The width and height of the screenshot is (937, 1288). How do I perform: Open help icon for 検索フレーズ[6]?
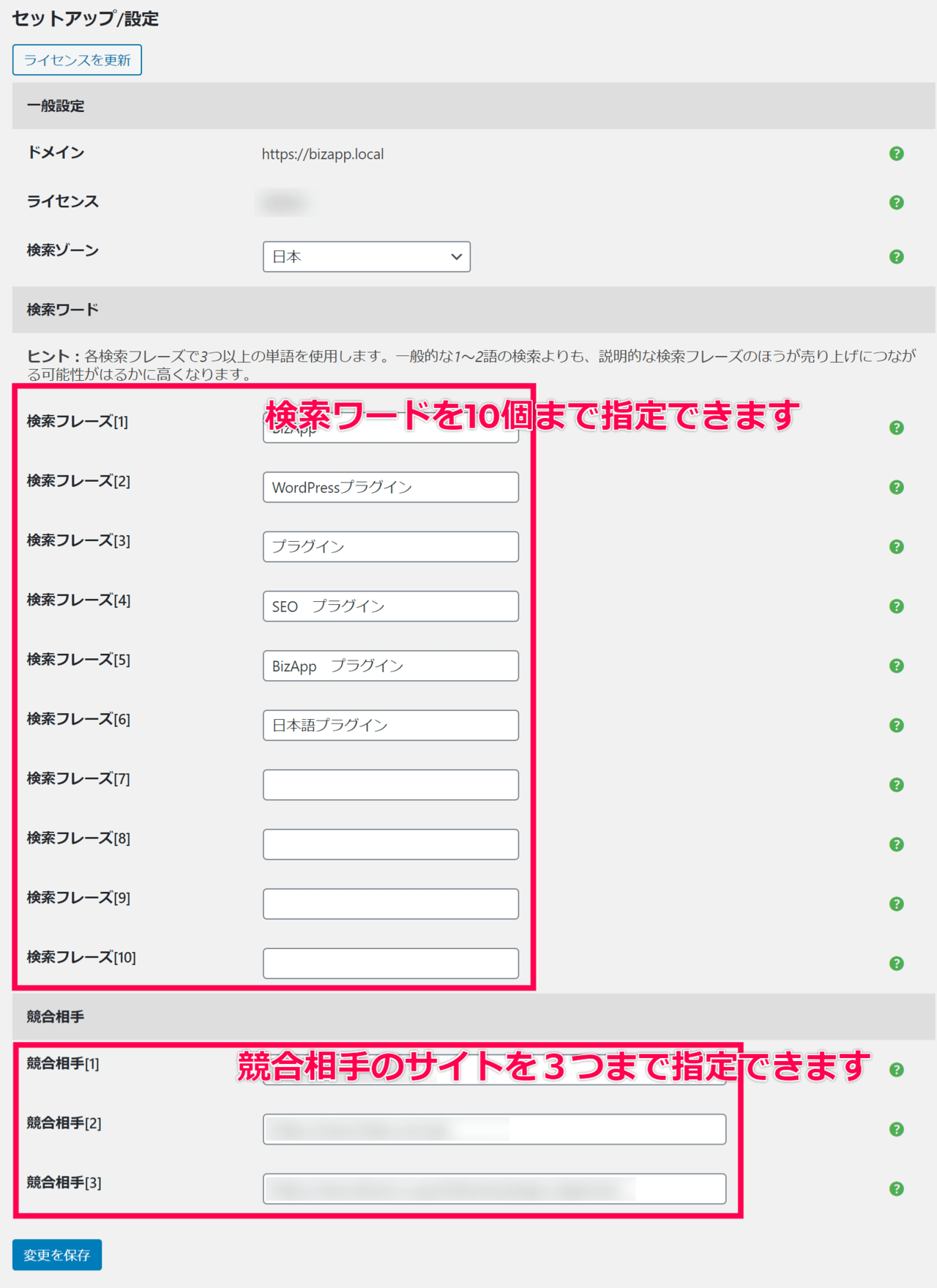coord(896,726)
